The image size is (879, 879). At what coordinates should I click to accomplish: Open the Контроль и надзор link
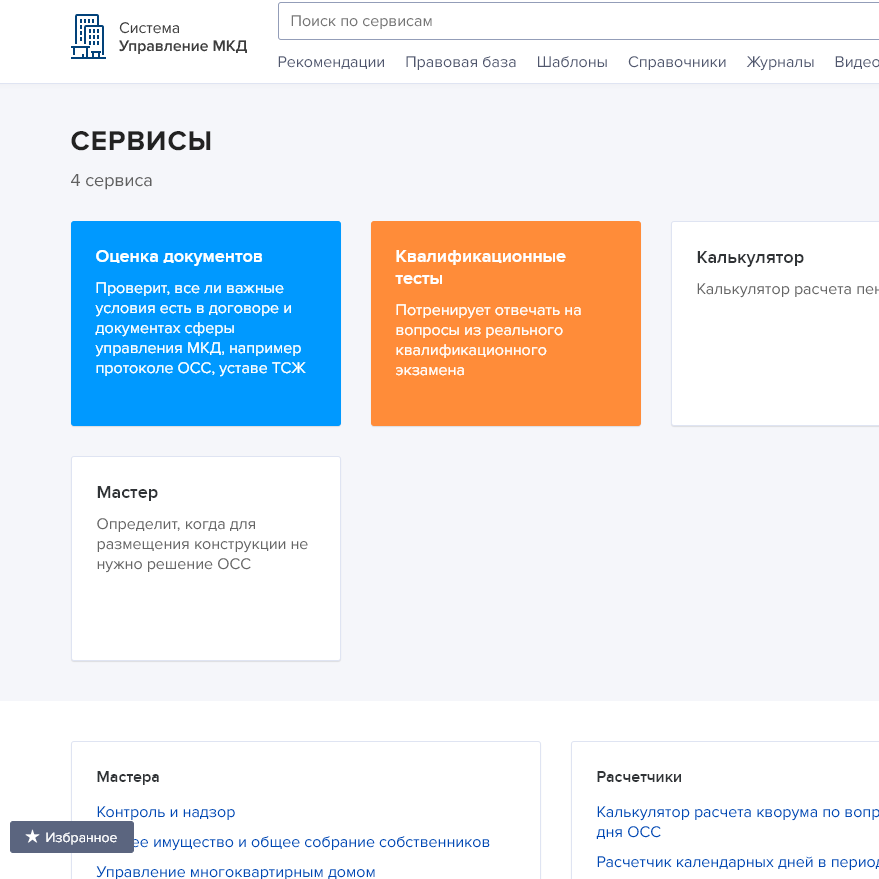(x=166, y=812)
